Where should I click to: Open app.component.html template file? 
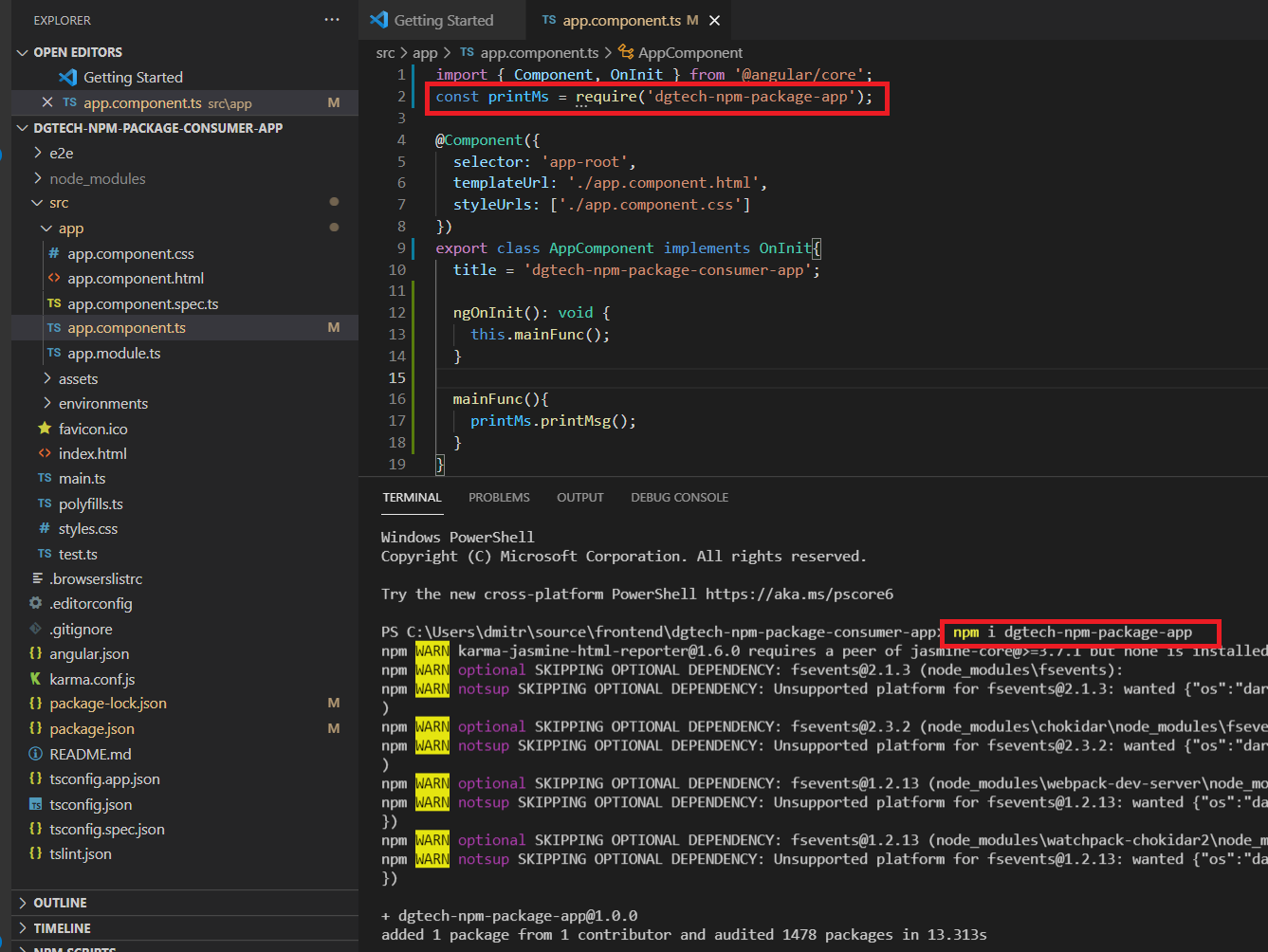pyautogui.click(x=135, y=278)
